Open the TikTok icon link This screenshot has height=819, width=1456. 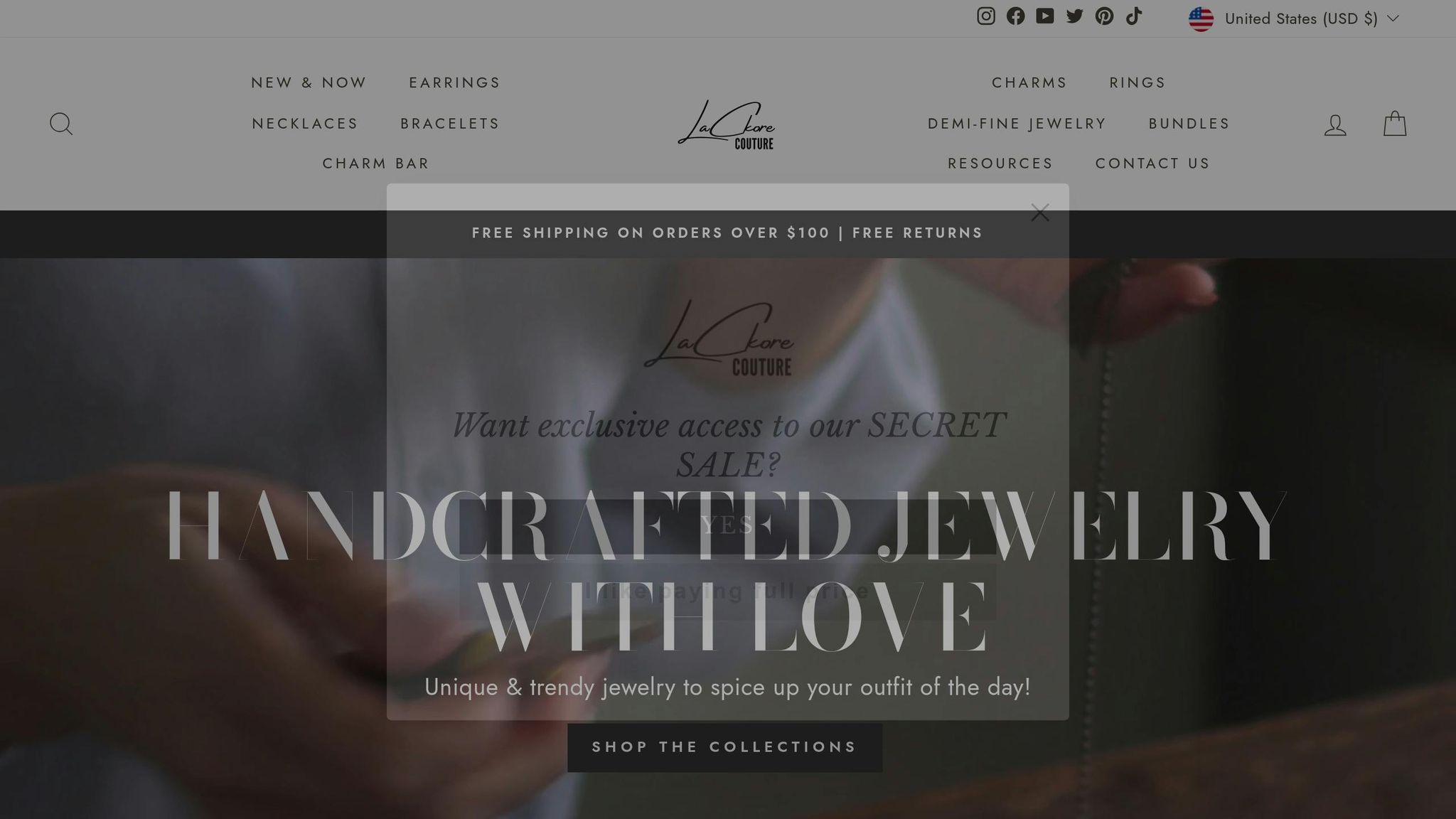tap(1134, 16)
